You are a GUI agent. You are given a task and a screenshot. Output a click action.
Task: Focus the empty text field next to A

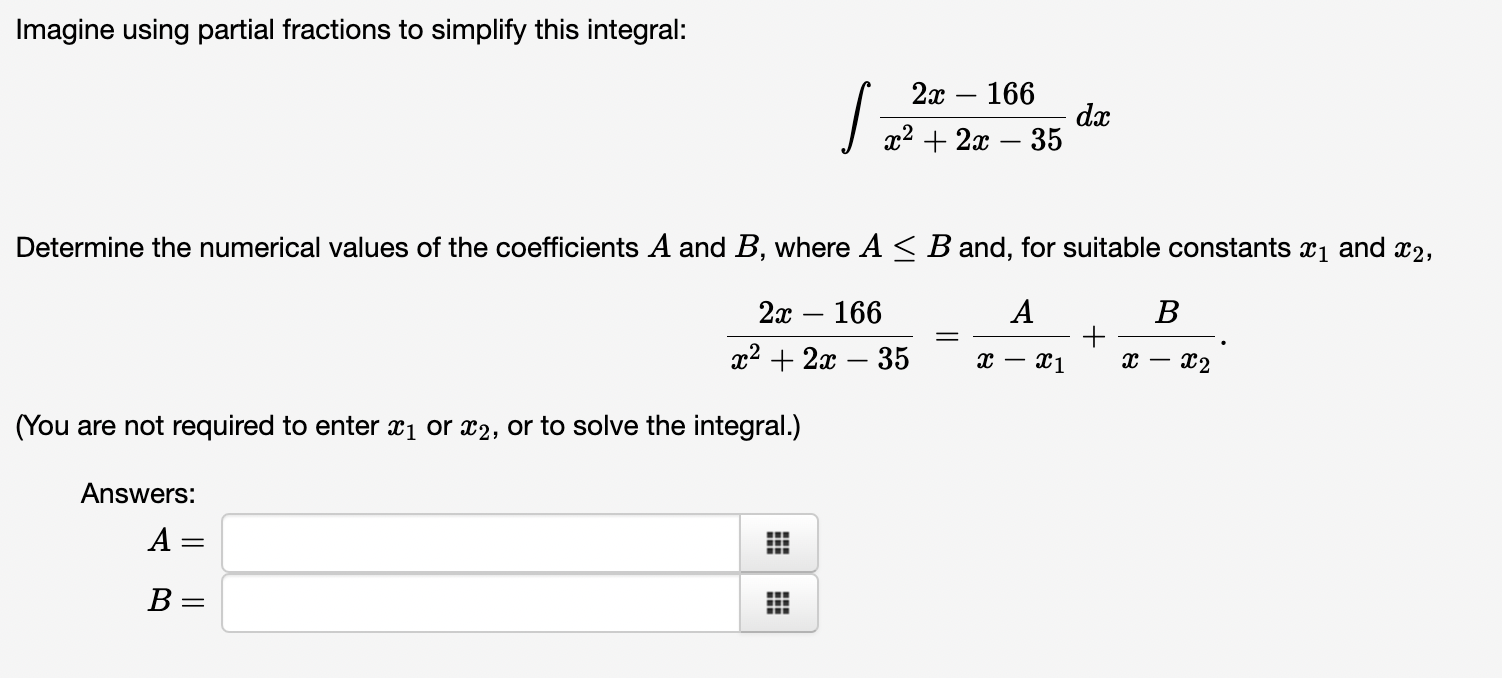(480, 543)
